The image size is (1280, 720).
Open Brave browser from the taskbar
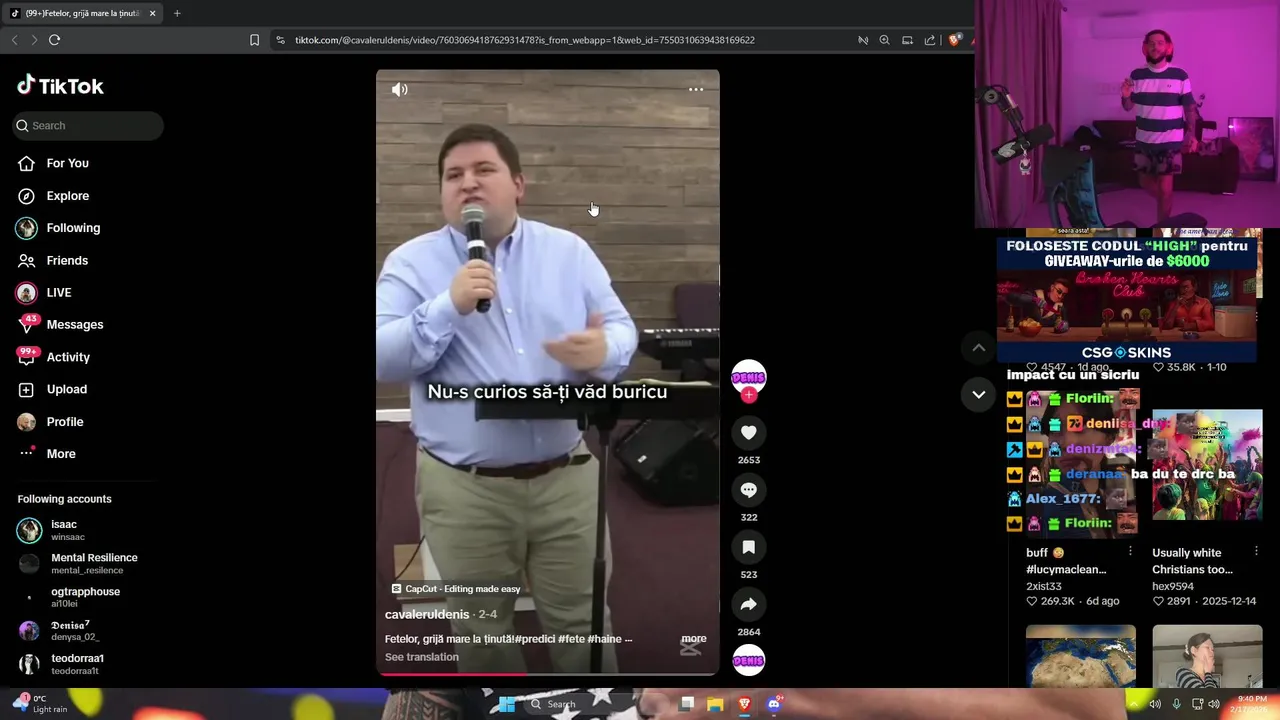744,704
